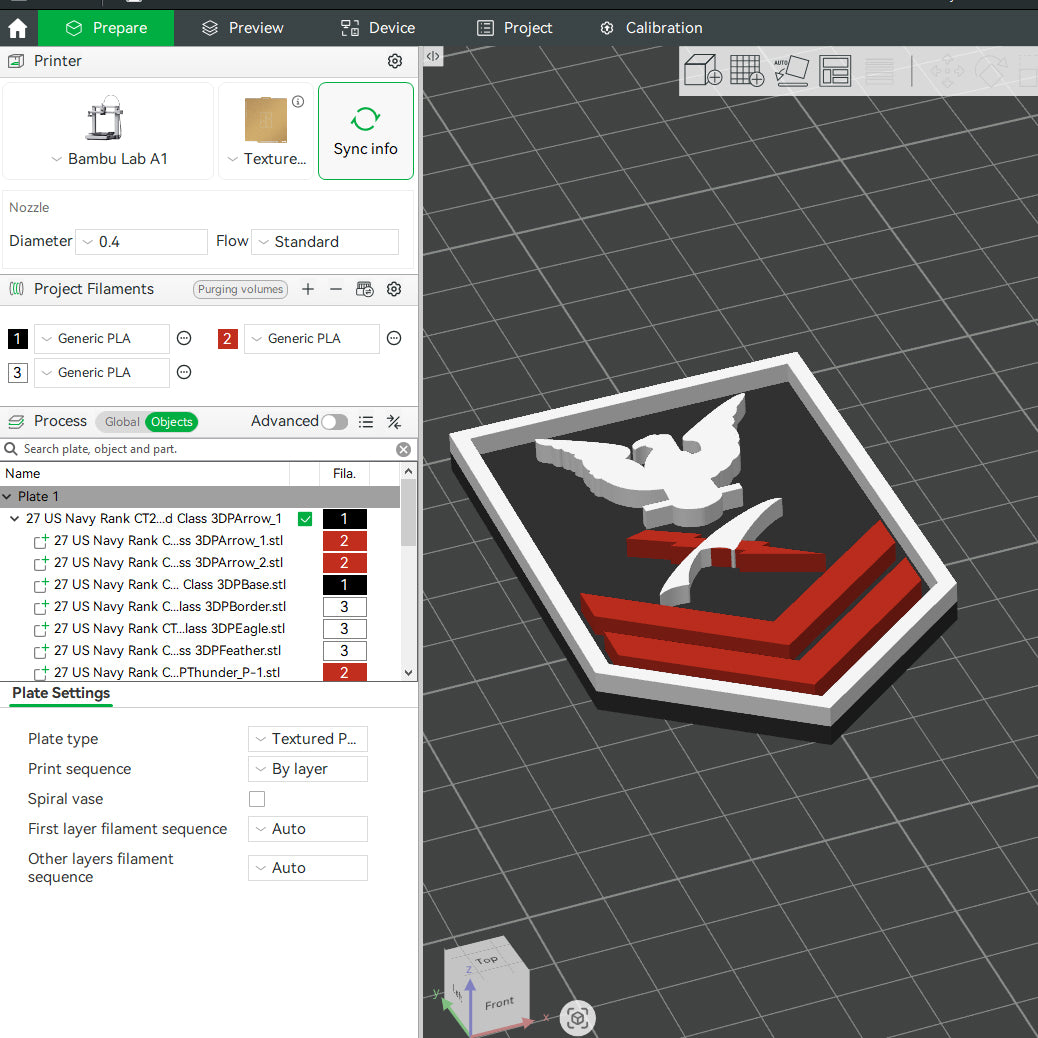
Task: Switch to the Prepare tab
Action: coord(106,28)
